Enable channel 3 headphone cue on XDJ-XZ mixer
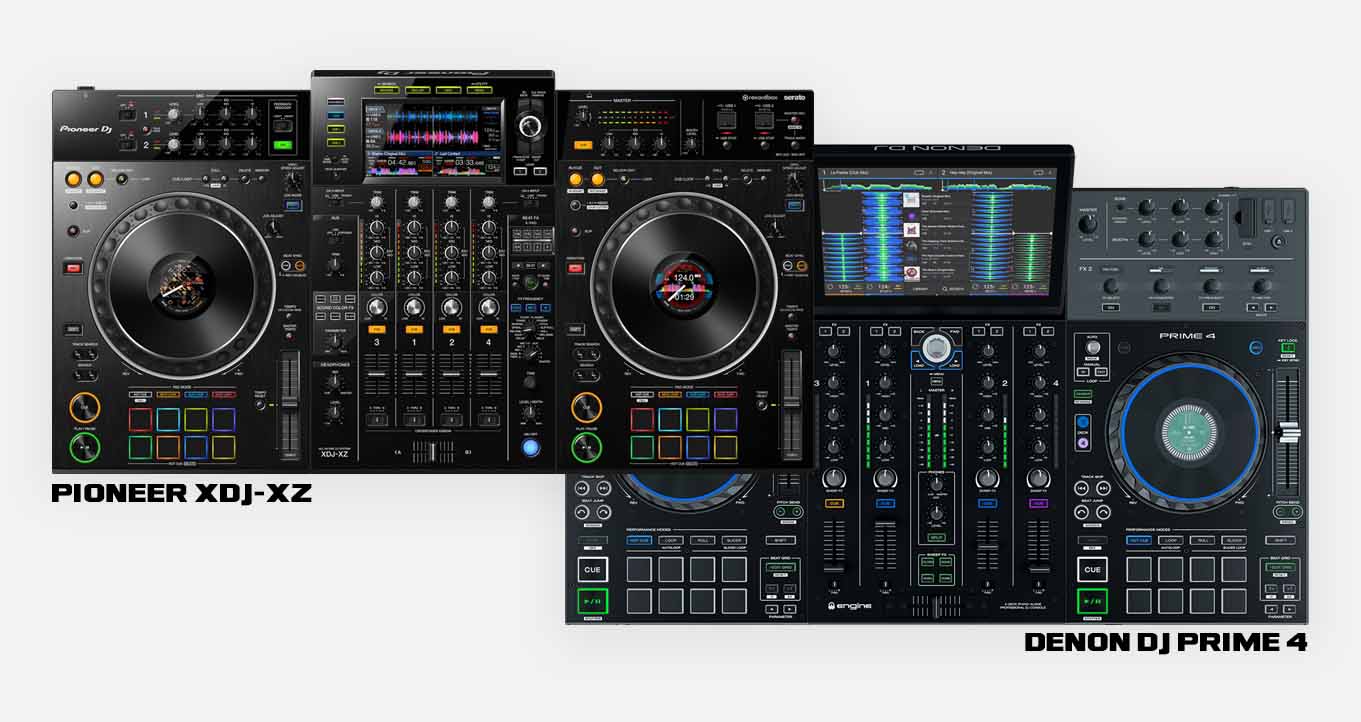Viewport: 1361px width, 722px height. point(377,329)
